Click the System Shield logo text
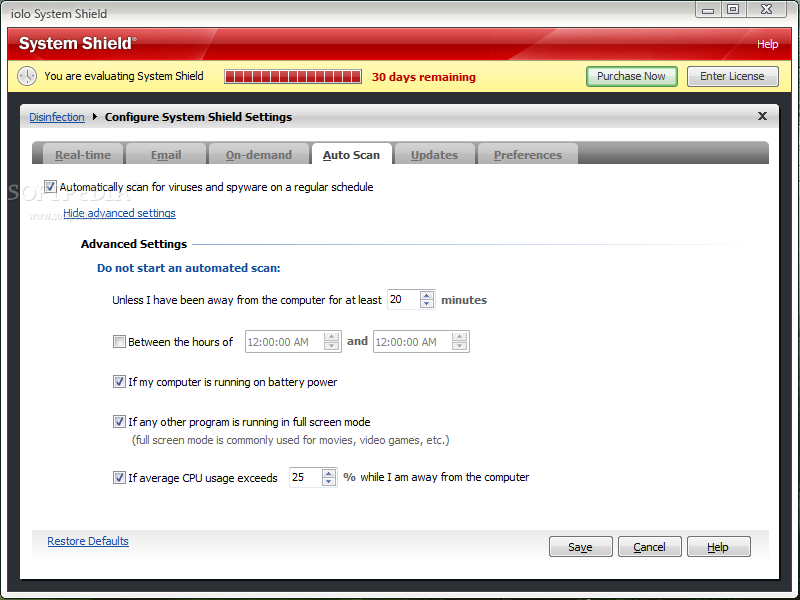 pyautogui.click(x=78, y=43)
